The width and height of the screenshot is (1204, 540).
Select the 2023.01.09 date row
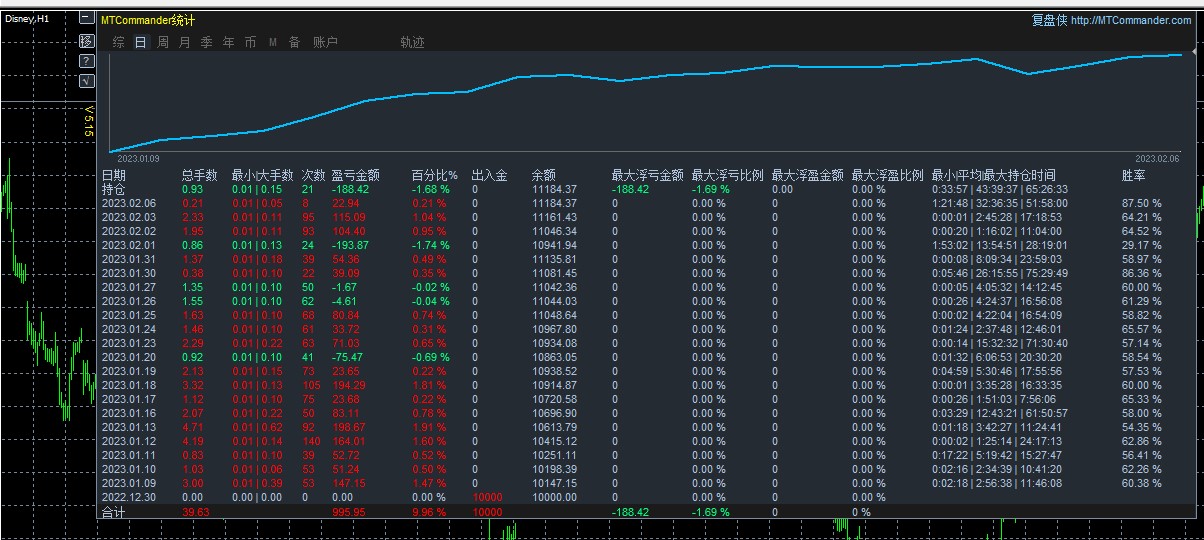(129, 483)
